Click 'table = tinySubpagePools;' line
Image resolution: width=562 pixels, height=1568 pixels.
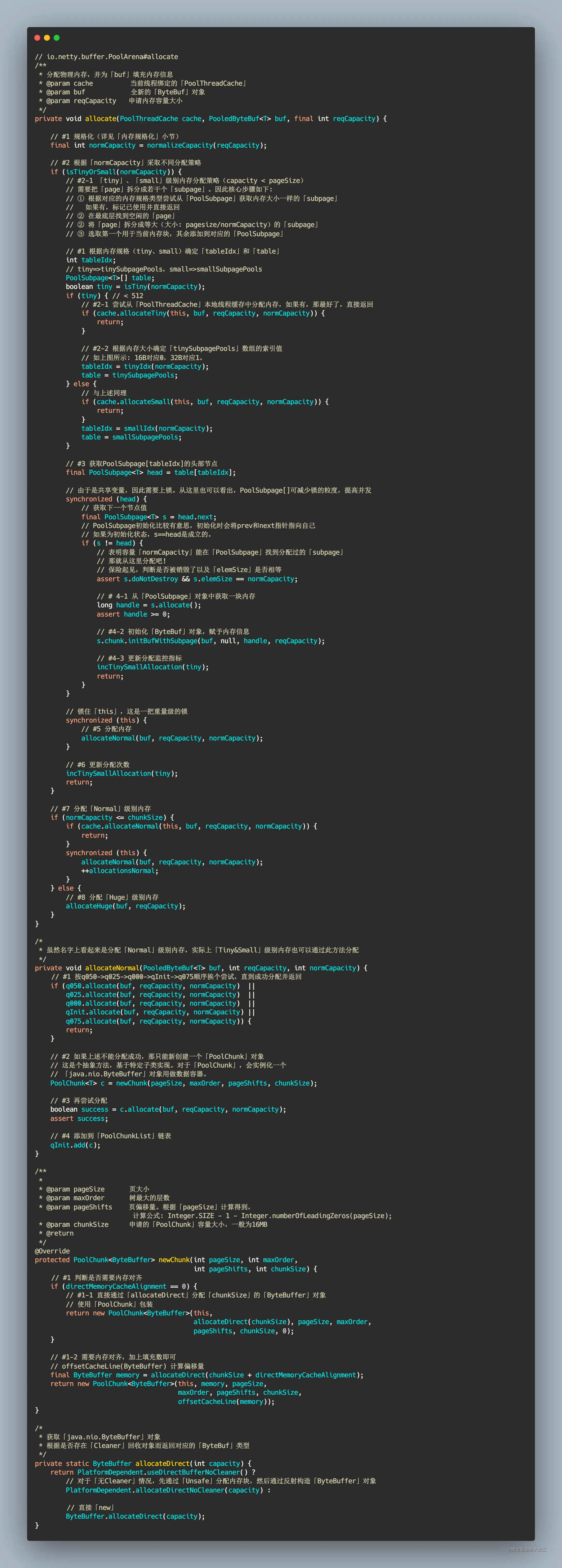pyautogui.click(x=130, y=376)
